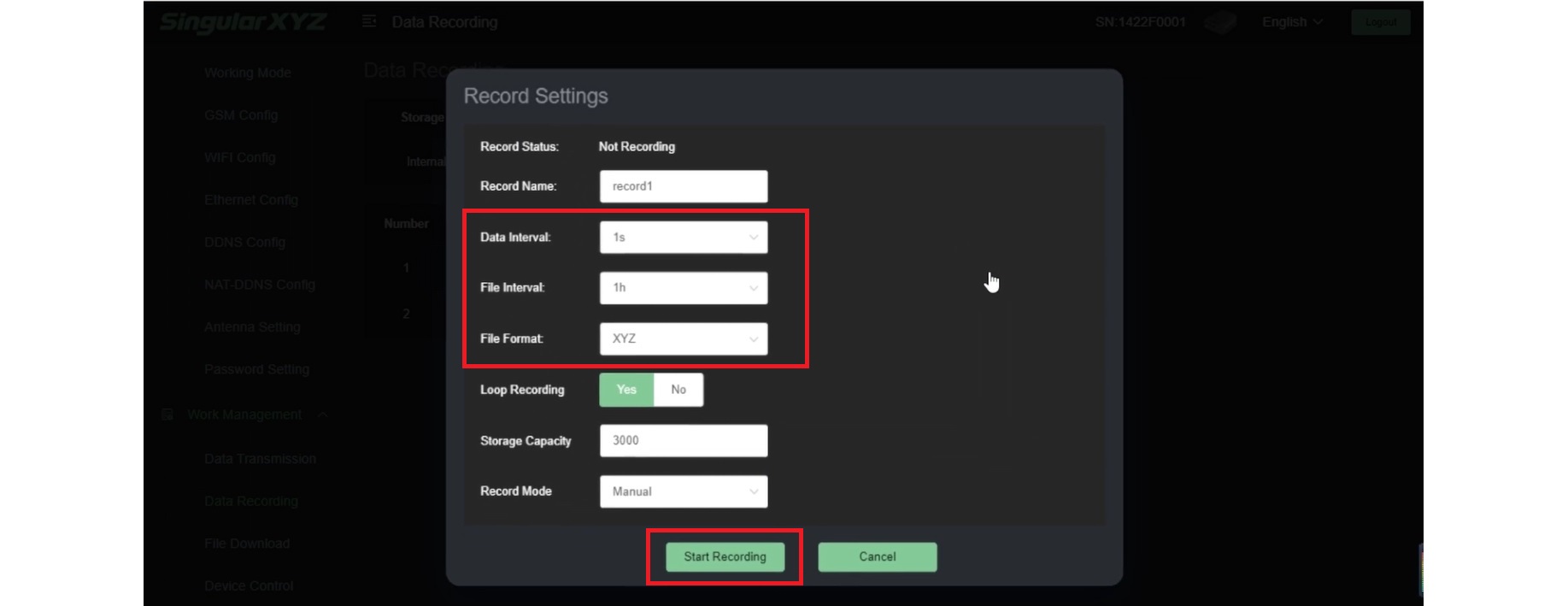Open Data Transmission in the sidebar

tap(260, 459)
